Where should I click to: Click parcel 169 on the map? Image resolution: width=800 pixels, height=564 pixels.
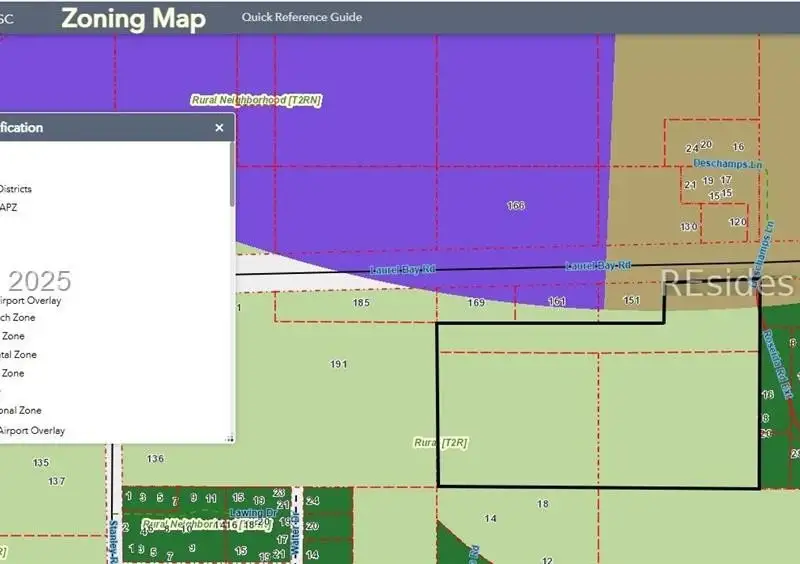click(x=476, y=302)
